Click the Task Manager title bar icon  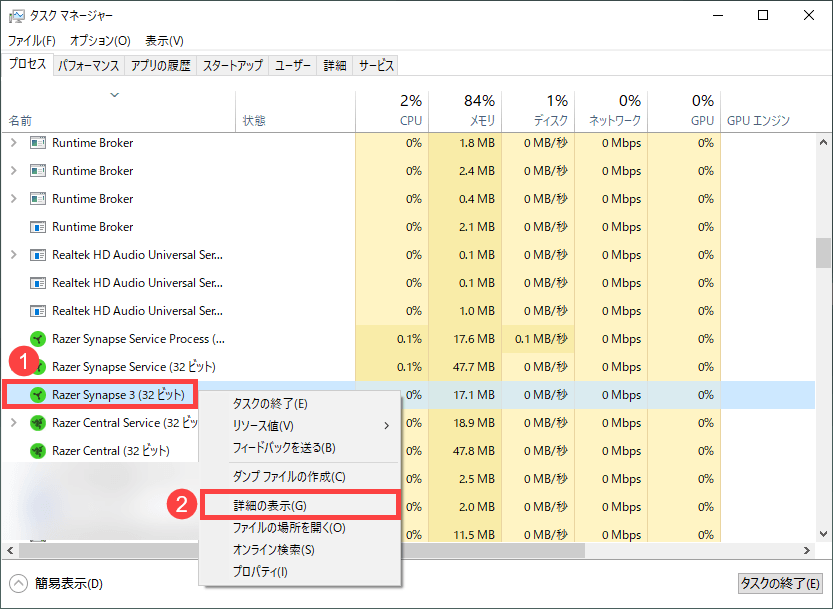16,16
